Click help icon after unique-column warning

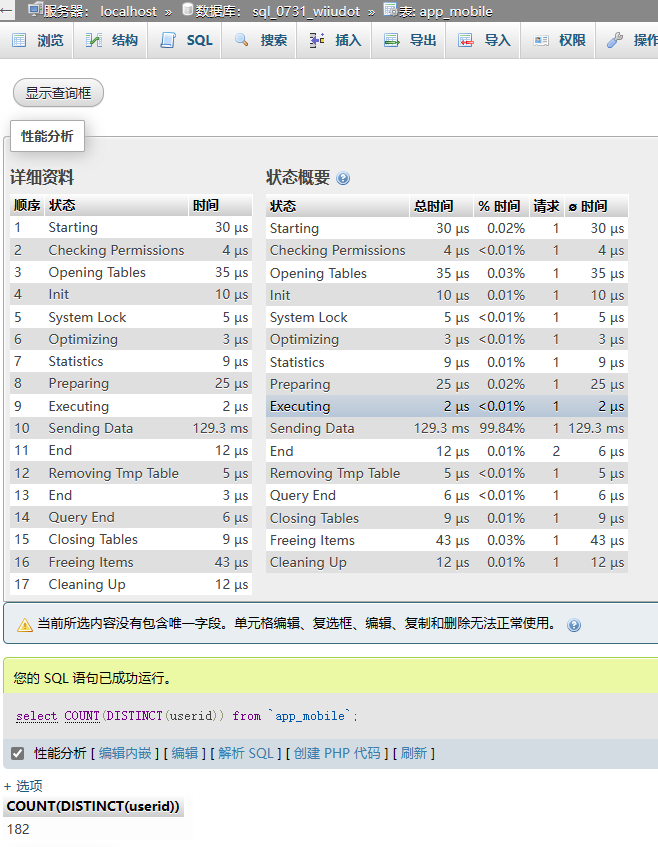pos(574,625)
